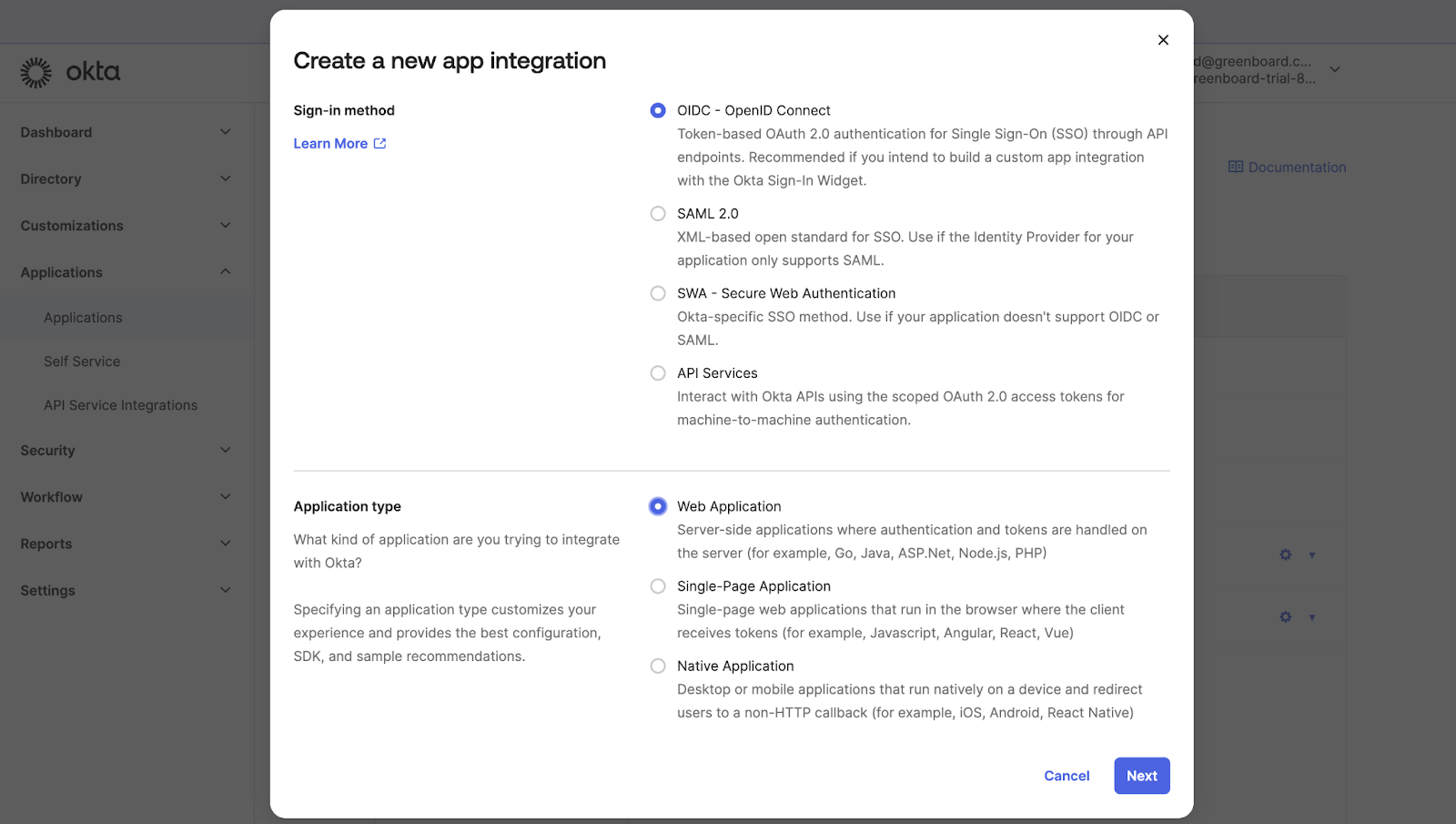1456x824 pixels.
Task: Click the external link icon beside Learn More
Action: coord(379,144)
